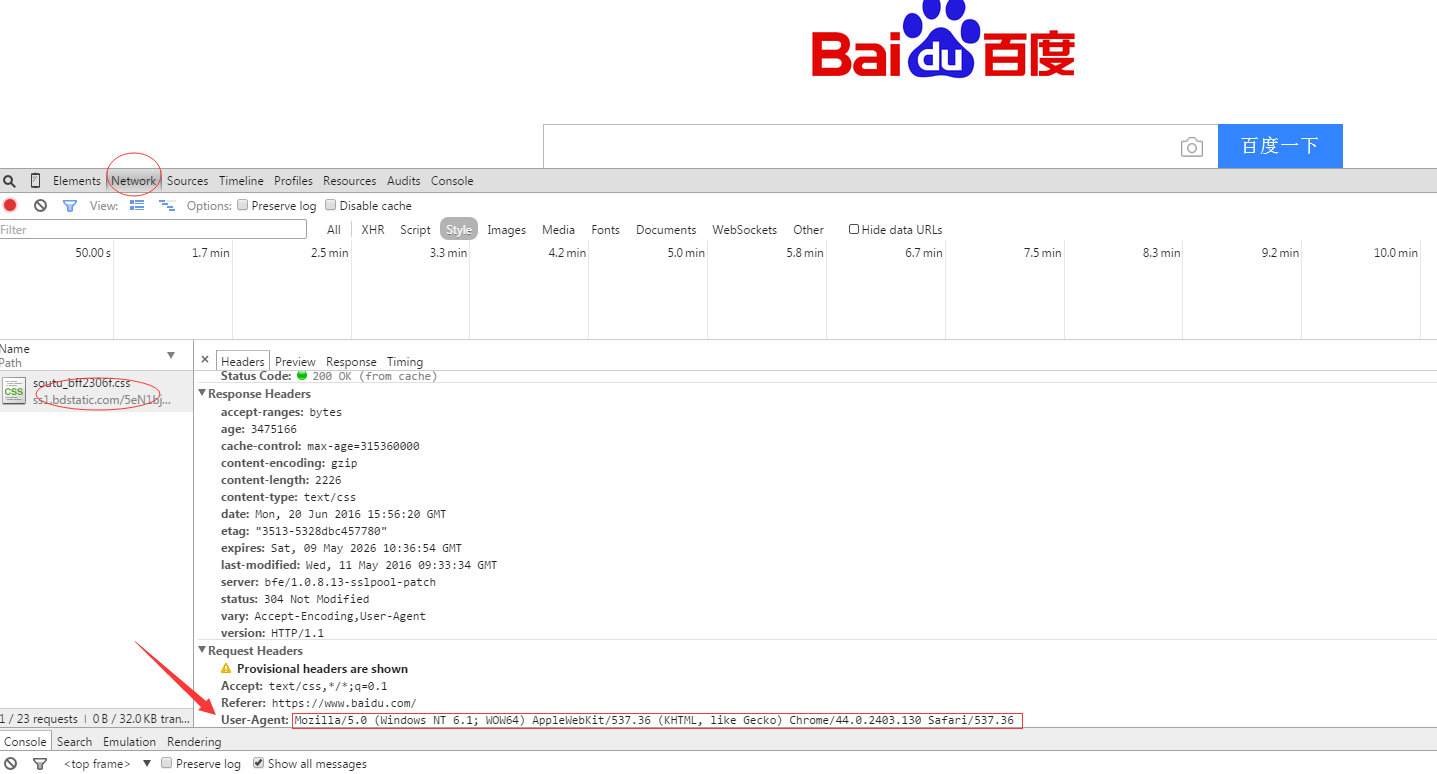
Task: Open the top frame context dropdown
Action: pos(107,764)
